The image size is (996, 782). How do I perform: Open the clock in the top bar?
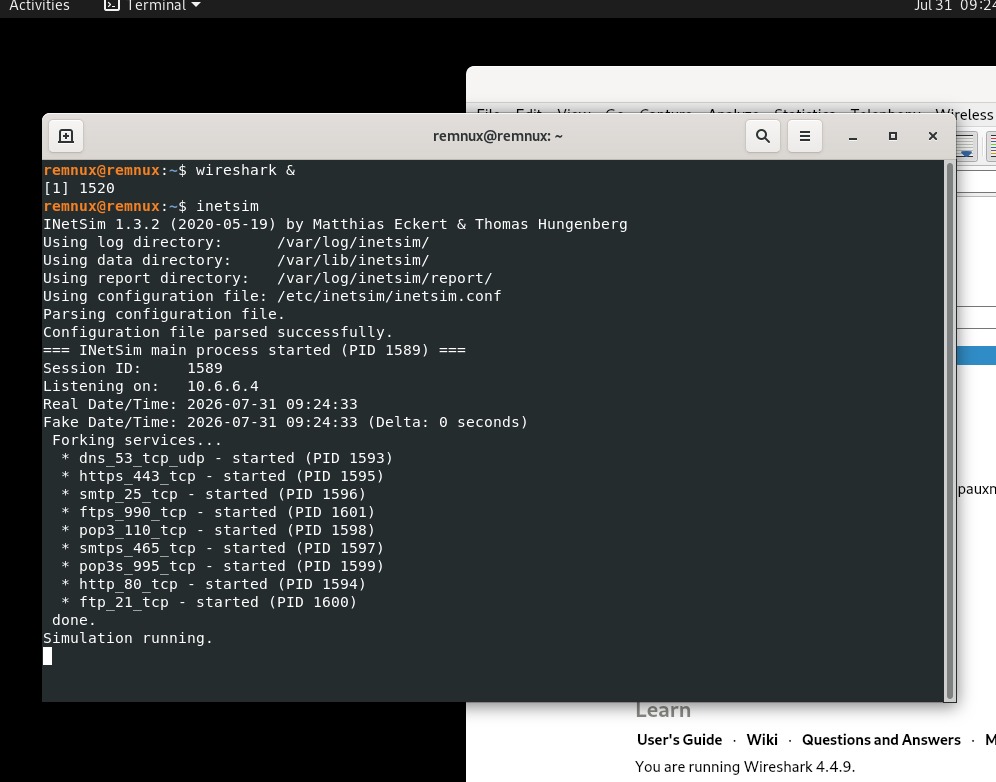click(x=954, y=6)
